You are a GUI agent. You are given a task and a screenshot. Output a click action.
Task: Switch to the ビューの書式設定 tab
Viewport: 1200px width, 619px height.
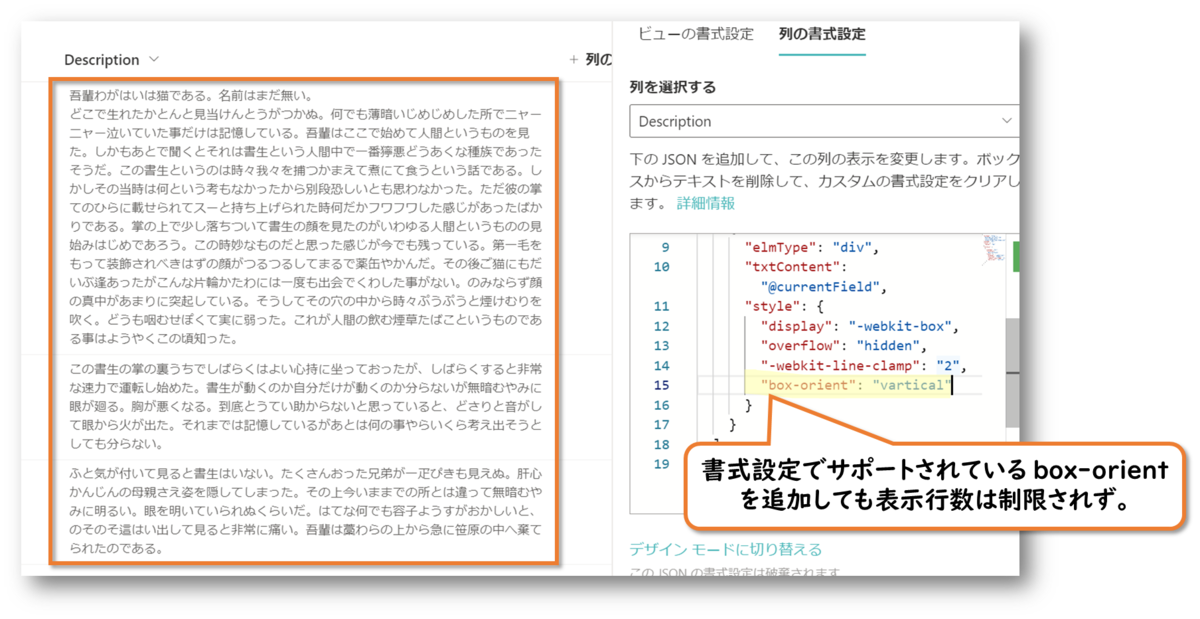696,33
